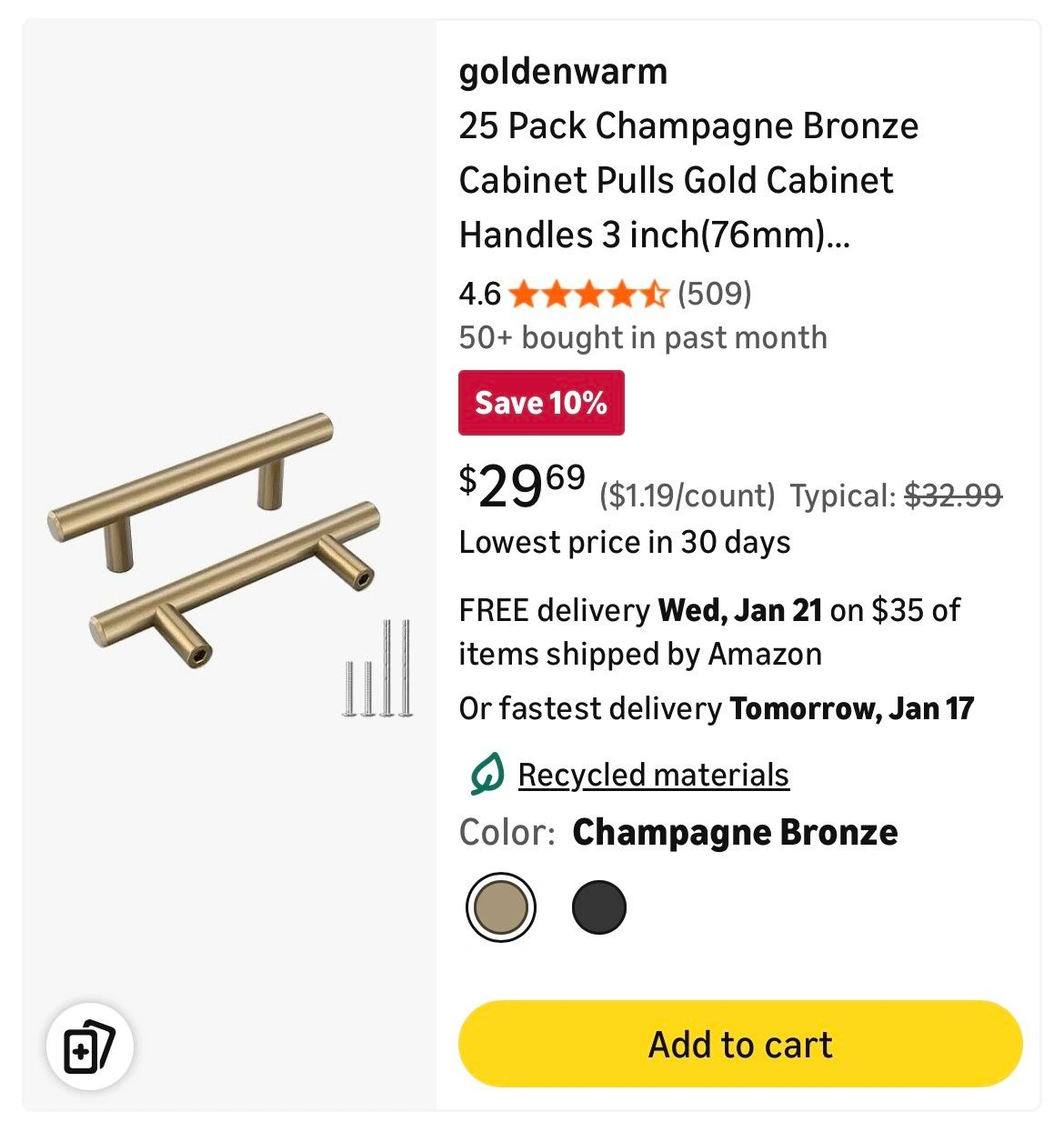The image size is (1064, 1122).
Task: Open the Recycled materials link
Action: (x=653, y=775)
